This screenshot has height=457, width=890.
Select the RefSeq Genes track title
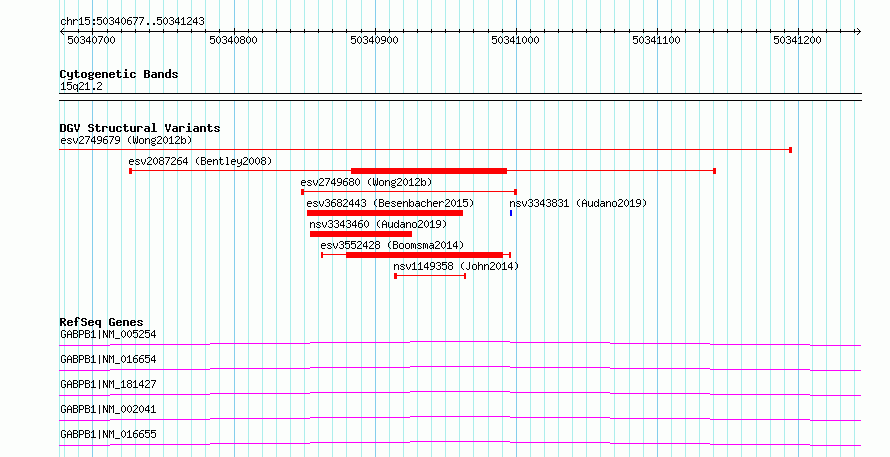101,322
